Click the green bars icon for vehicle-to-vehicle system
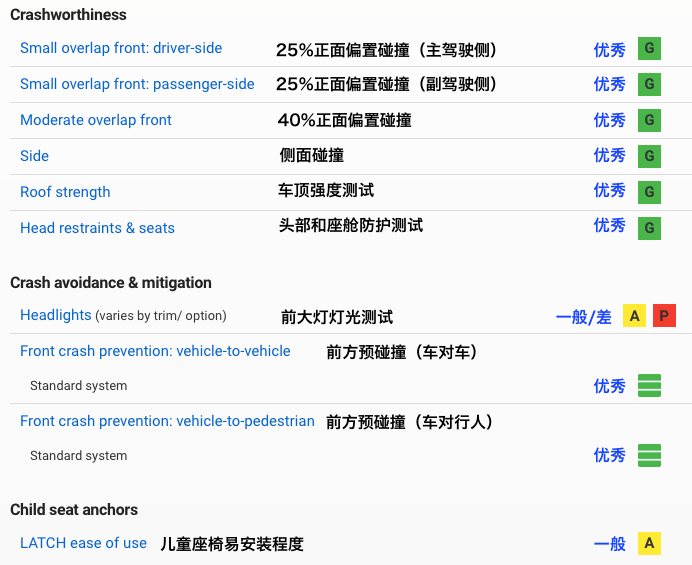Viewport: 692px width, 565px height. (649, 385)
